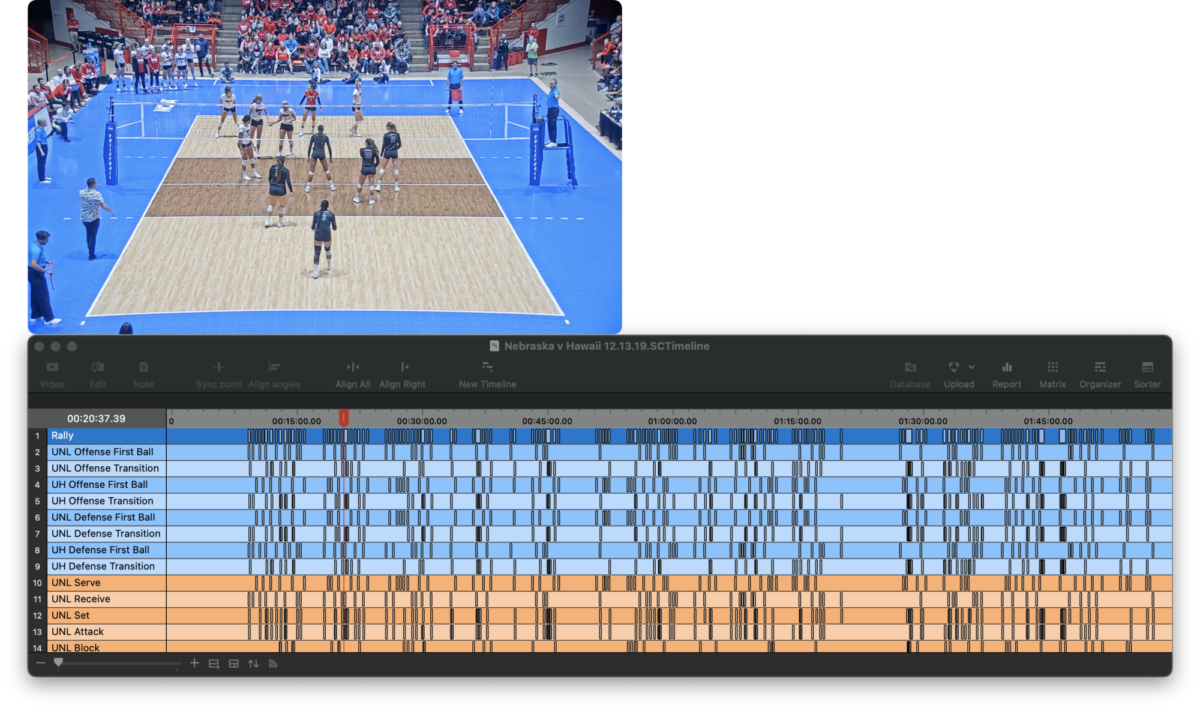Click the streaming icon at bottom right

coord(272,662)
